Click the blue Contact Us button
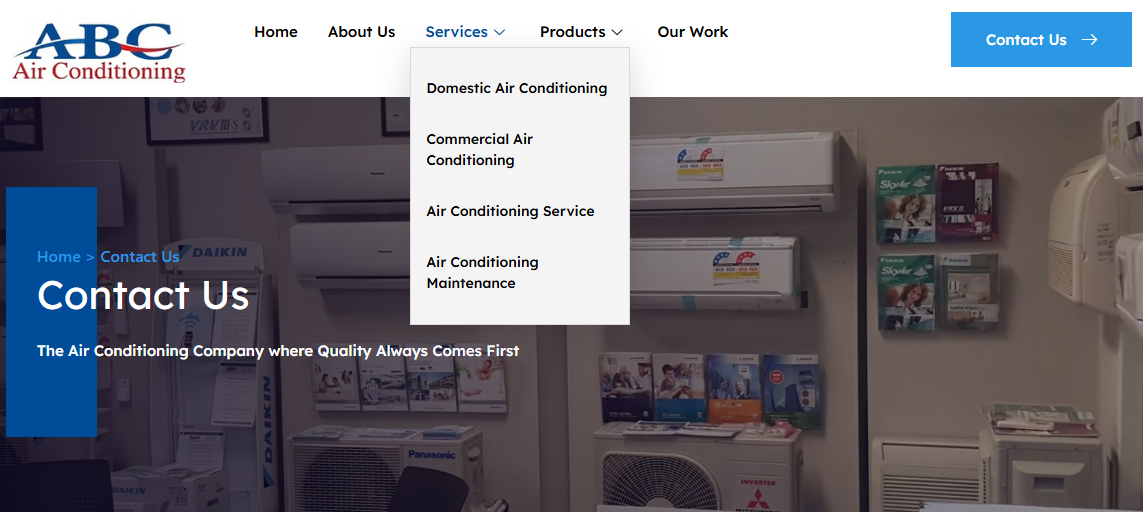The image size is (1143, 512). (1041, 39)
